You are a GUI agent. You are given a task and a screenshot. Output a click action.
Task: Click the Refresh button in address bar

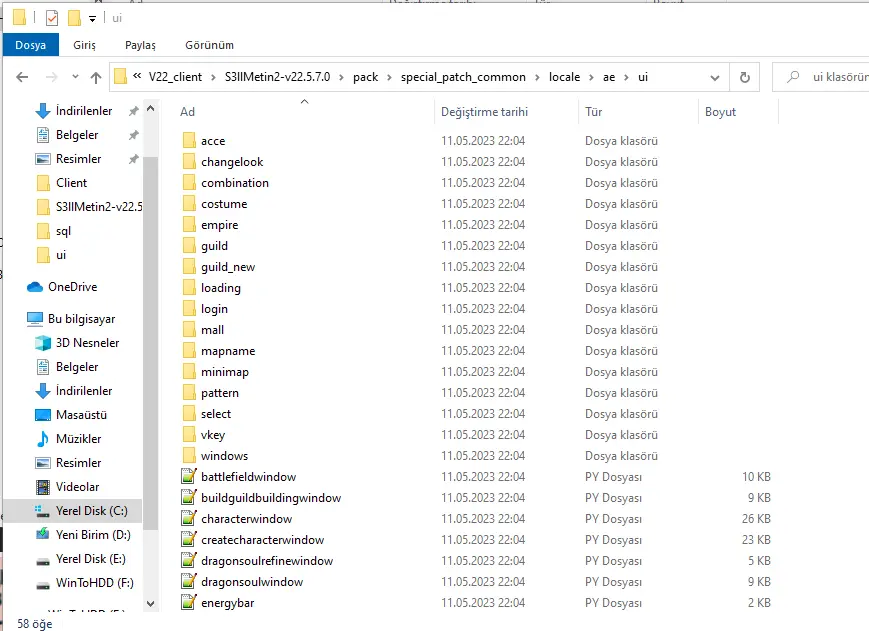tap(744, 77)
